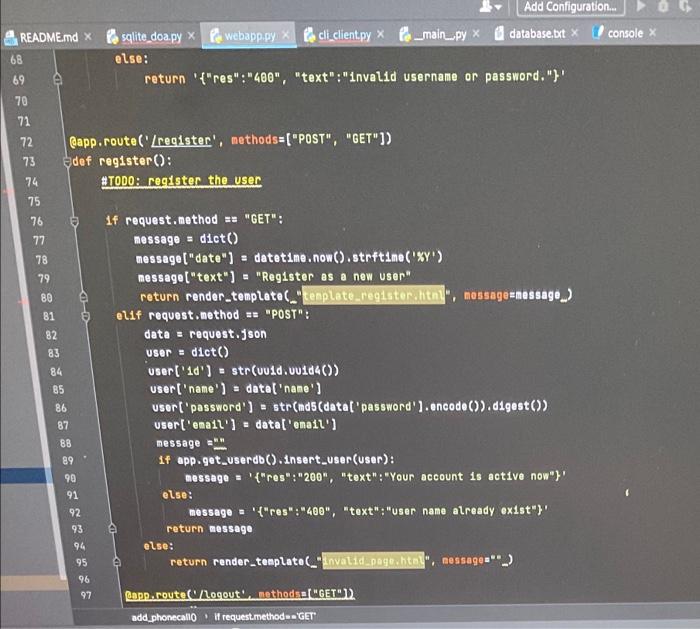Click the "Your account is active now" string
This screenshot has width=700, height=629.
tap(470, 476)
